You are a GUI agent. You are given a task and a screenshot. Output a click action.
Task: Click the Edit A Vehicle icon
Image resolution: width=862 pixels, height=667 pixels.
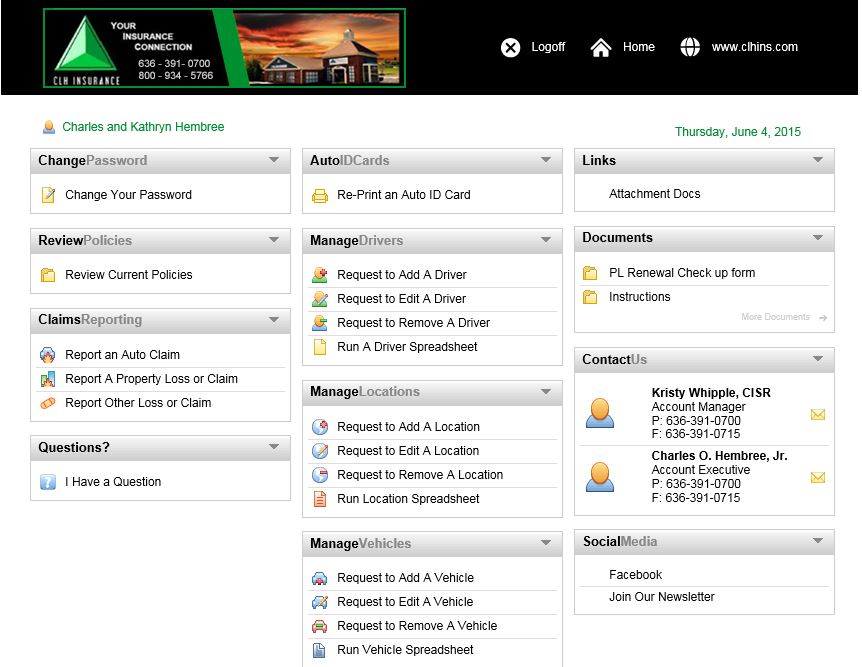pyautogui.click(x=320, y=602)
